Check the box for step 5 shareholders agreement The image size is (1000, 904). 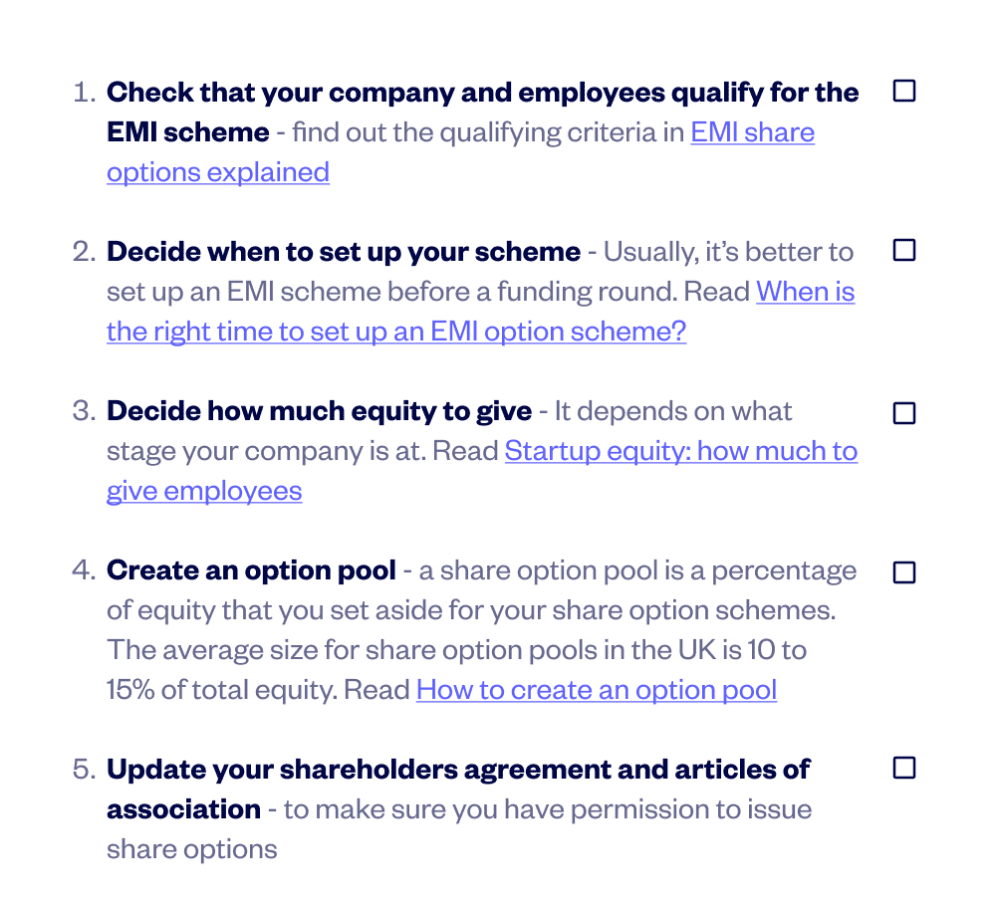(x=904, y=768)
